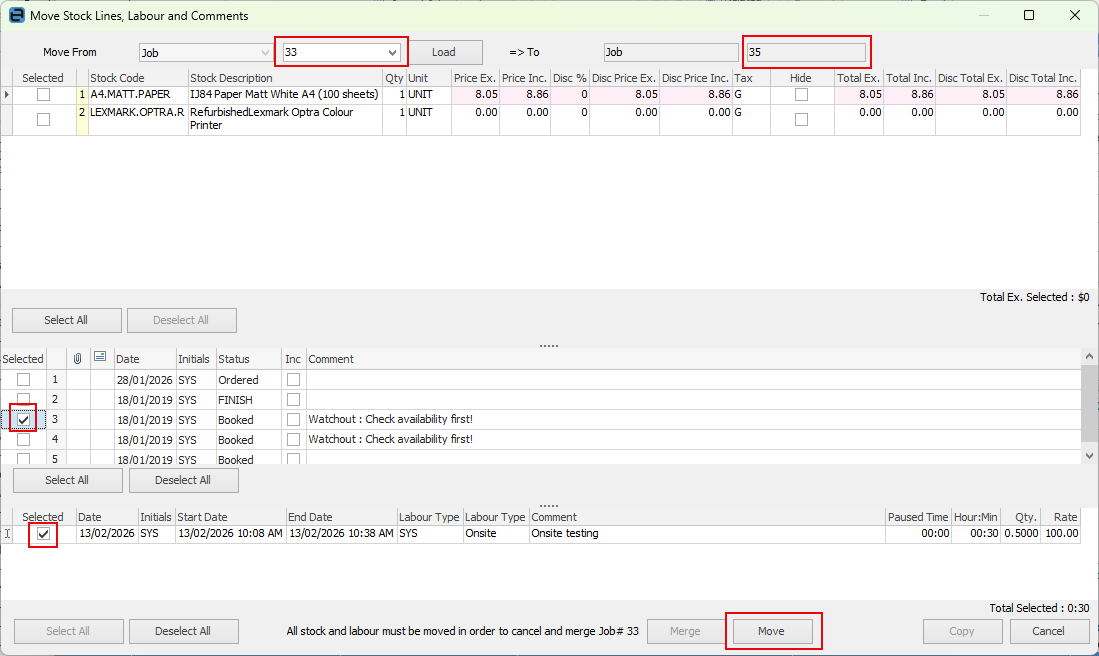Click Select All below the comments grid
The width and height of the screenshot is (1099, 656).
point(67,480)
